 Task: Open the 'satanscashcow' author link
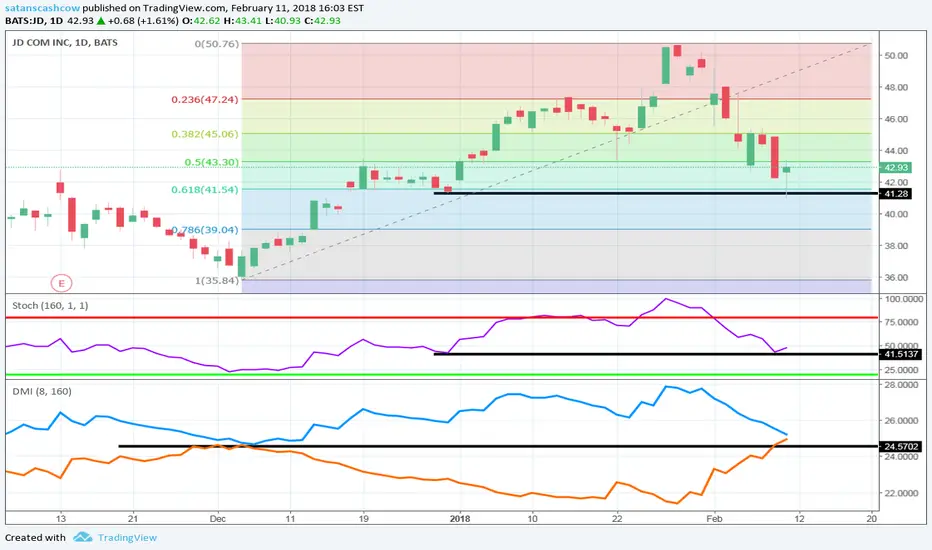42,8
